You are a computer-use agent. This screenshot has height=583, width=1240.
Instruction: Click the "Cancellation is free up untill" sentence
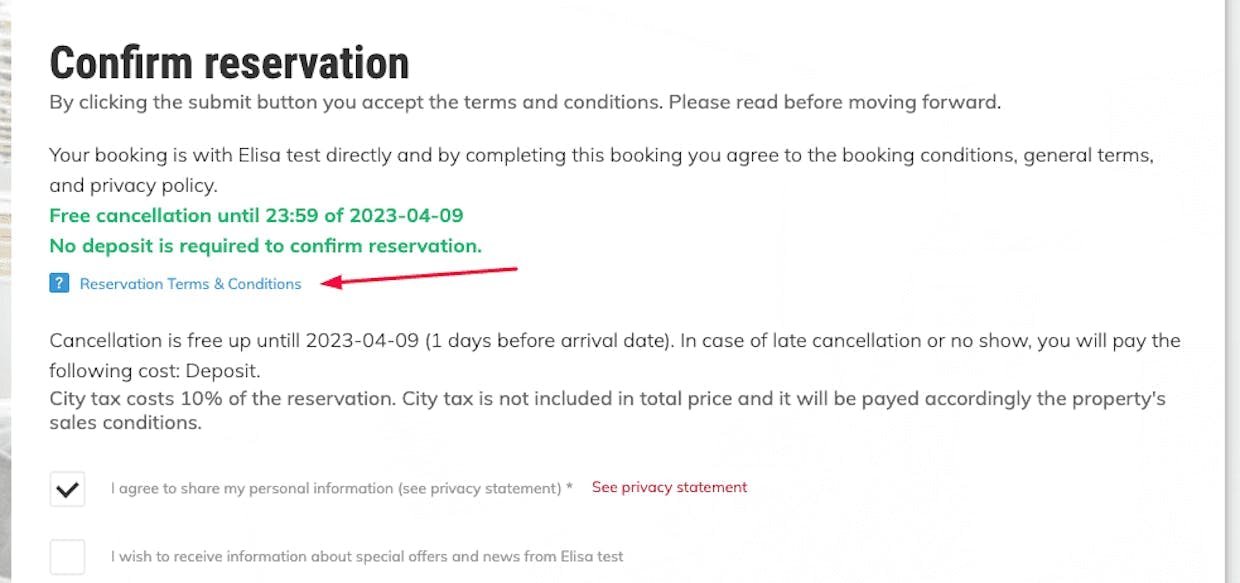[x=614, y=340]
